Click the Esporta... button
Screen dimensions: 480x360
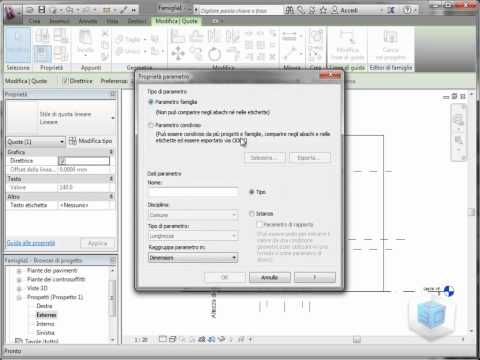pyautogui.click(x=310, y=157)
